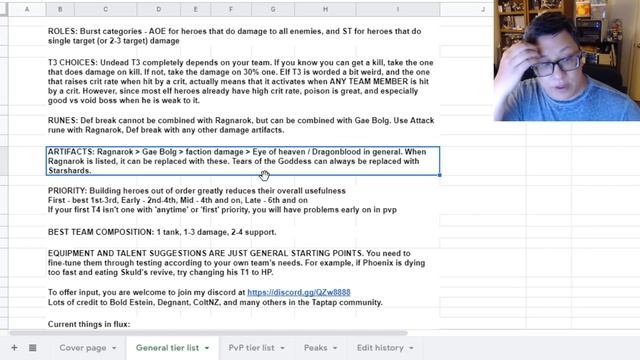Expand Cover page tab dropdown arrow
Viewport: 640px width, 360px height.
[114, 348]
